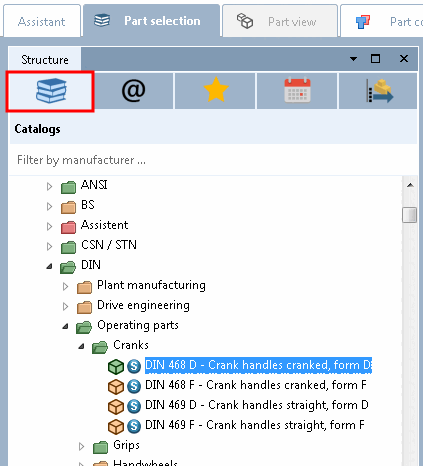This screenshot has height=466, width=423.
Task: Collapse the Cranks folder
Action: 81,346
